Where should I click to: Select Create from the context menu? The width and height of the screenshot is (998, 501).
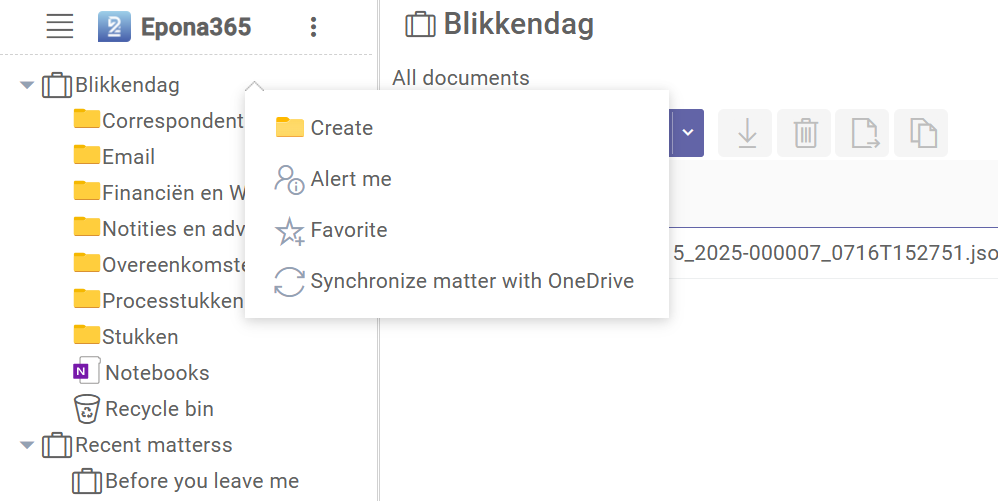click(341, 128)
